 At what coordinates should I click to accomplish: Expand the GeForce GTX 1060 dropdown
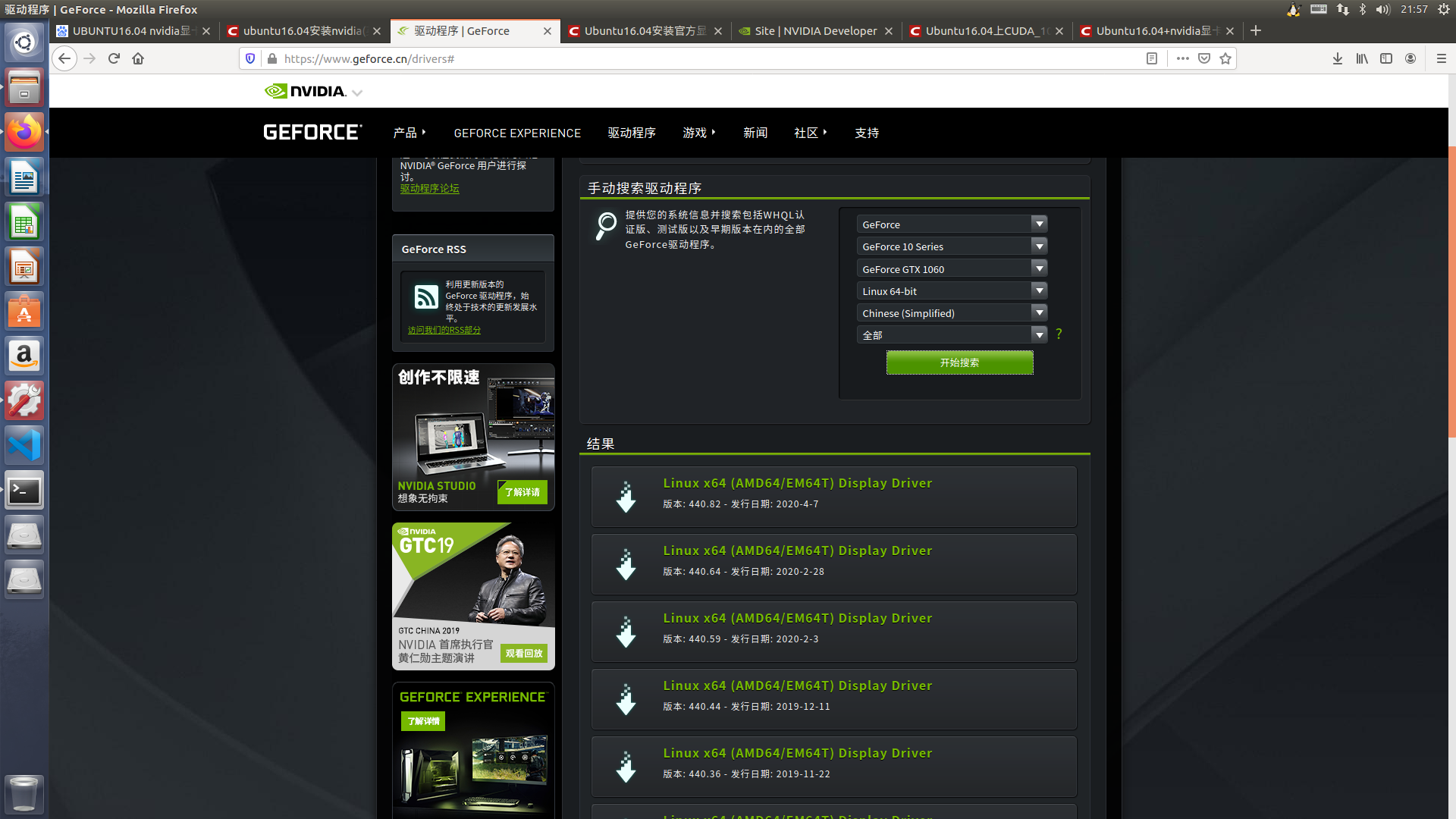[952, 268]
